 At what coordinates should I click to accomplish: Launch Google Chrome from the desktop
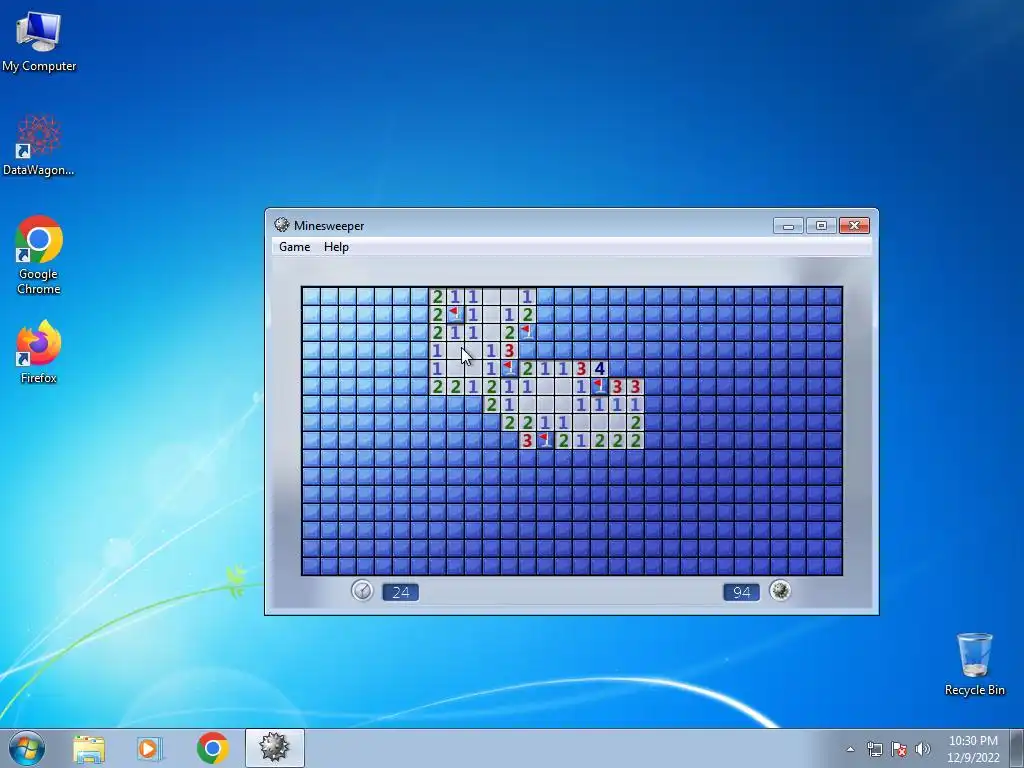(x=39, y=255)
